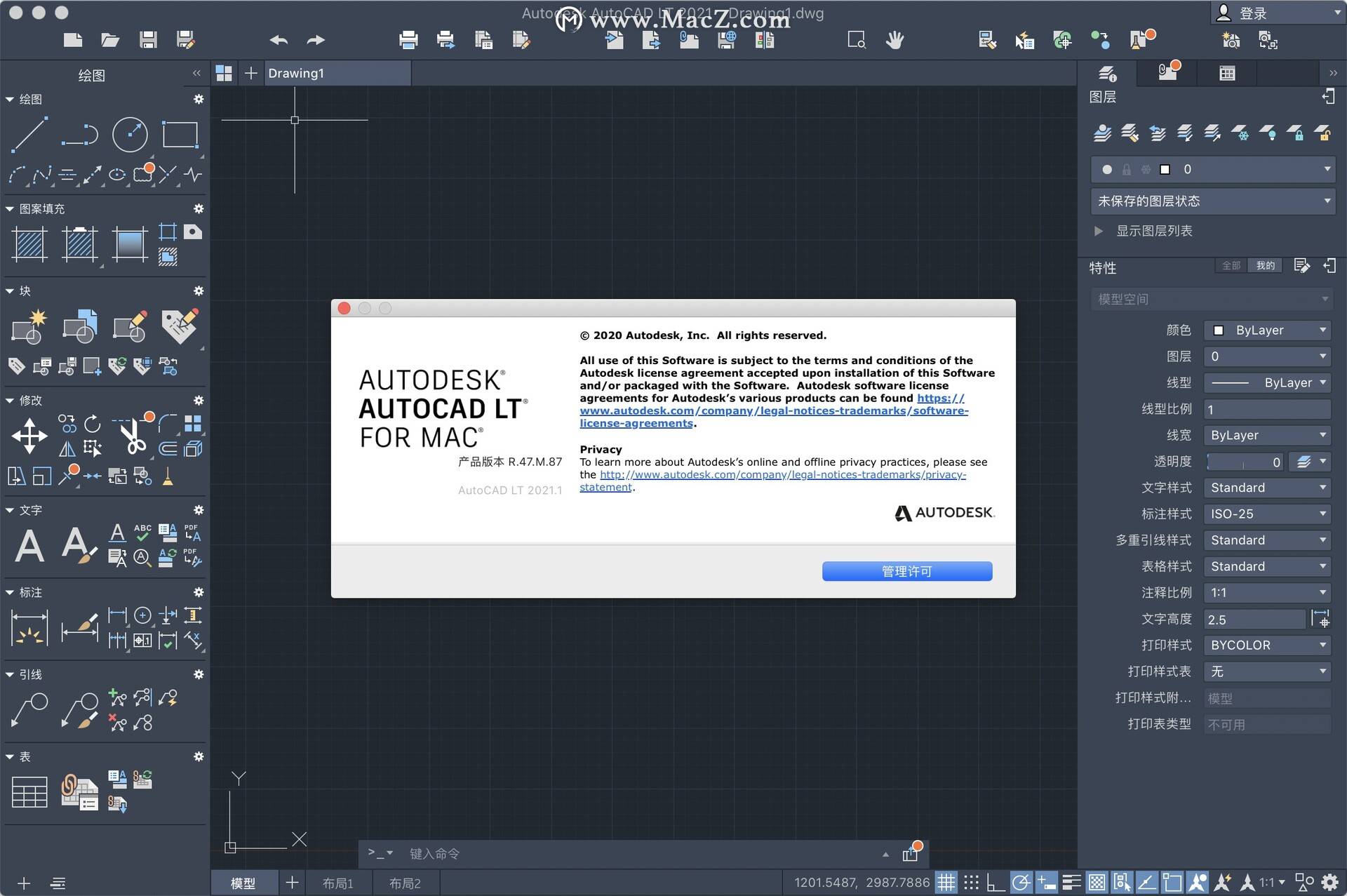Toggle layer 0 on/off bulb
The image size is (1347, 896).
[x=1107, y=169]
